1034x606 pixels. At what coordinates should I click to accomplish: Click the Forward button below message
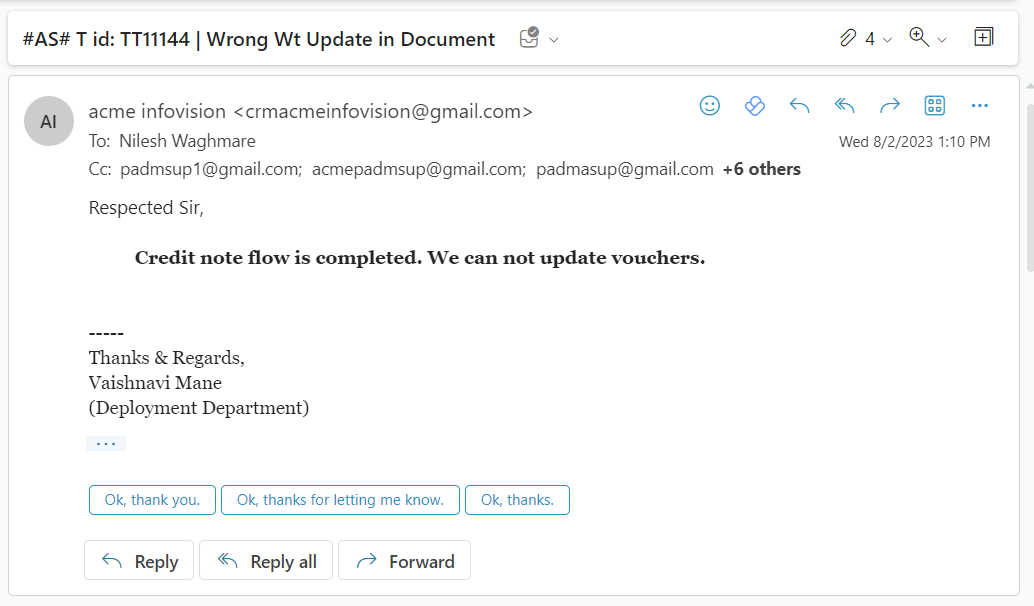click(x=404, y=561)
